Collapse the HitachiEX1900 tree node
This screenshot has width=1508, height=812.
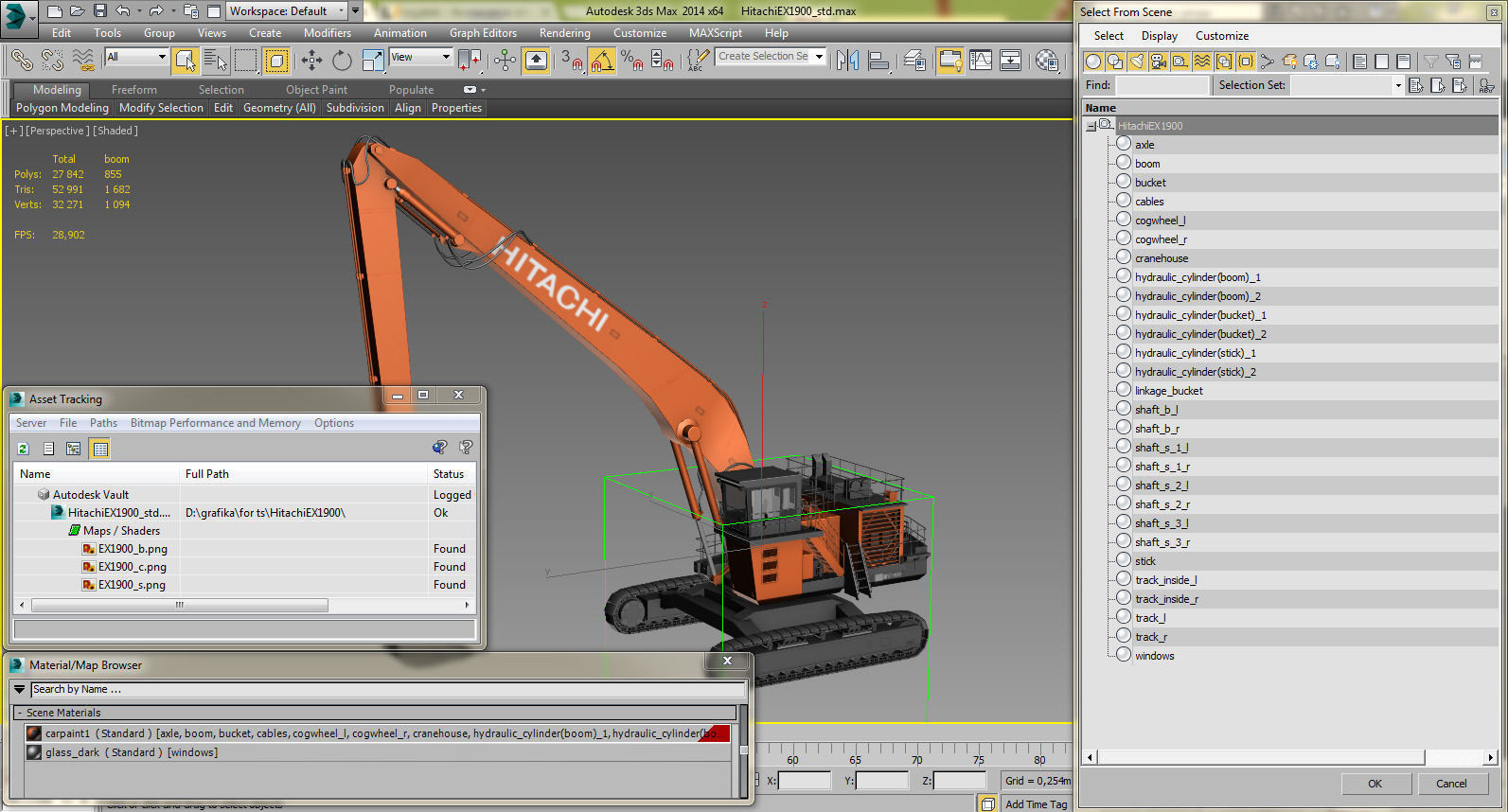point(1091,126)
